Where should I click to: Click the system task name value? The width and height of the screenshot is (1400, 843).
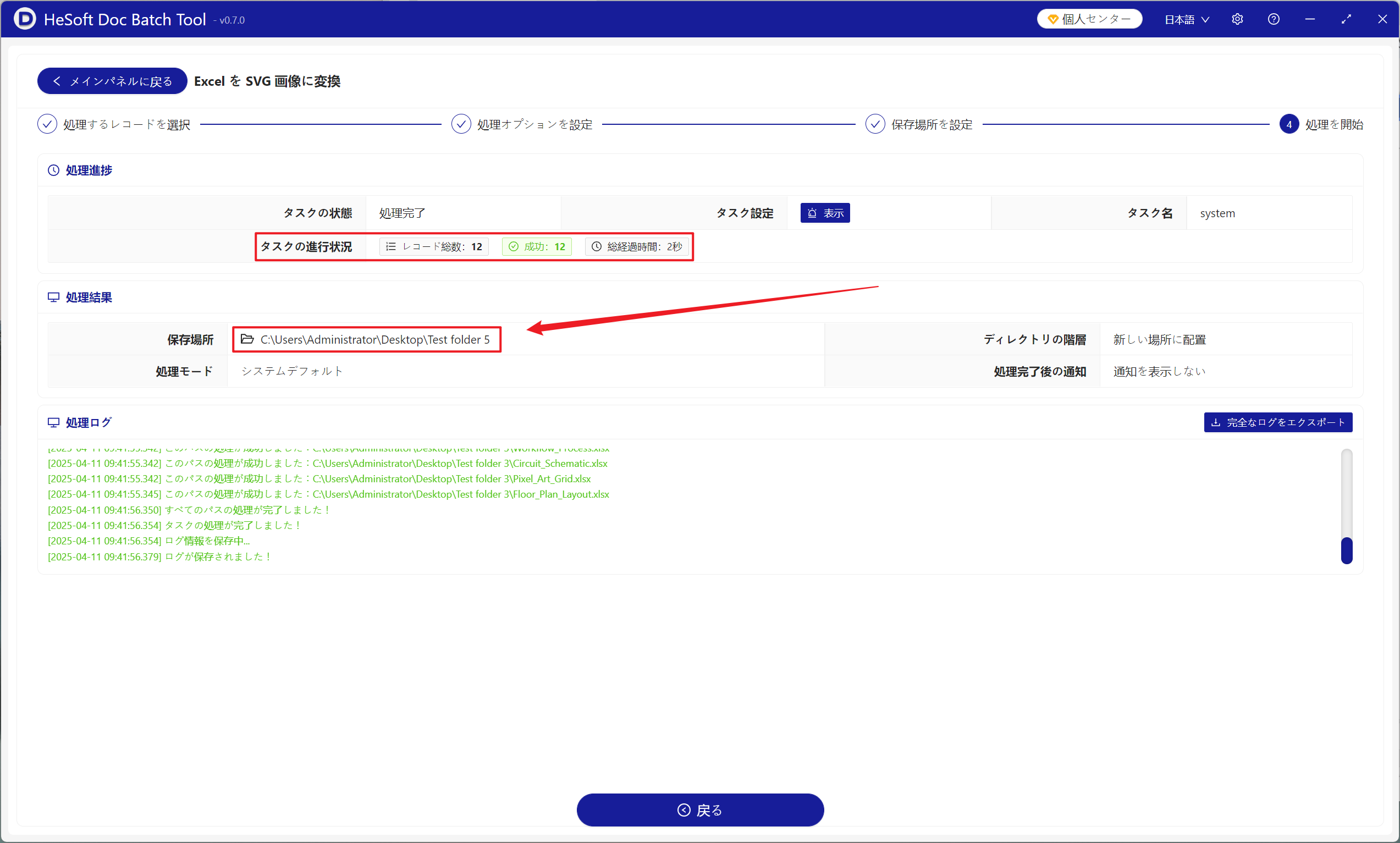[1217, 213]
